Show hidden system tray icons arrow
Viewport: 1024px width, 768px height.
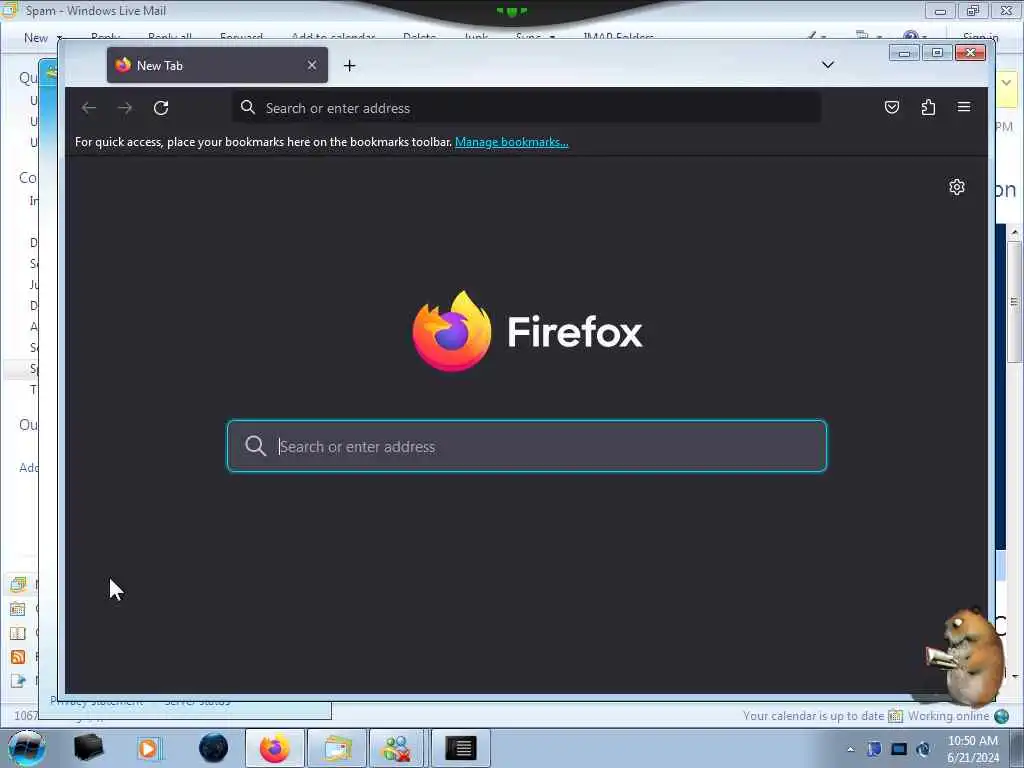(850, 749)
